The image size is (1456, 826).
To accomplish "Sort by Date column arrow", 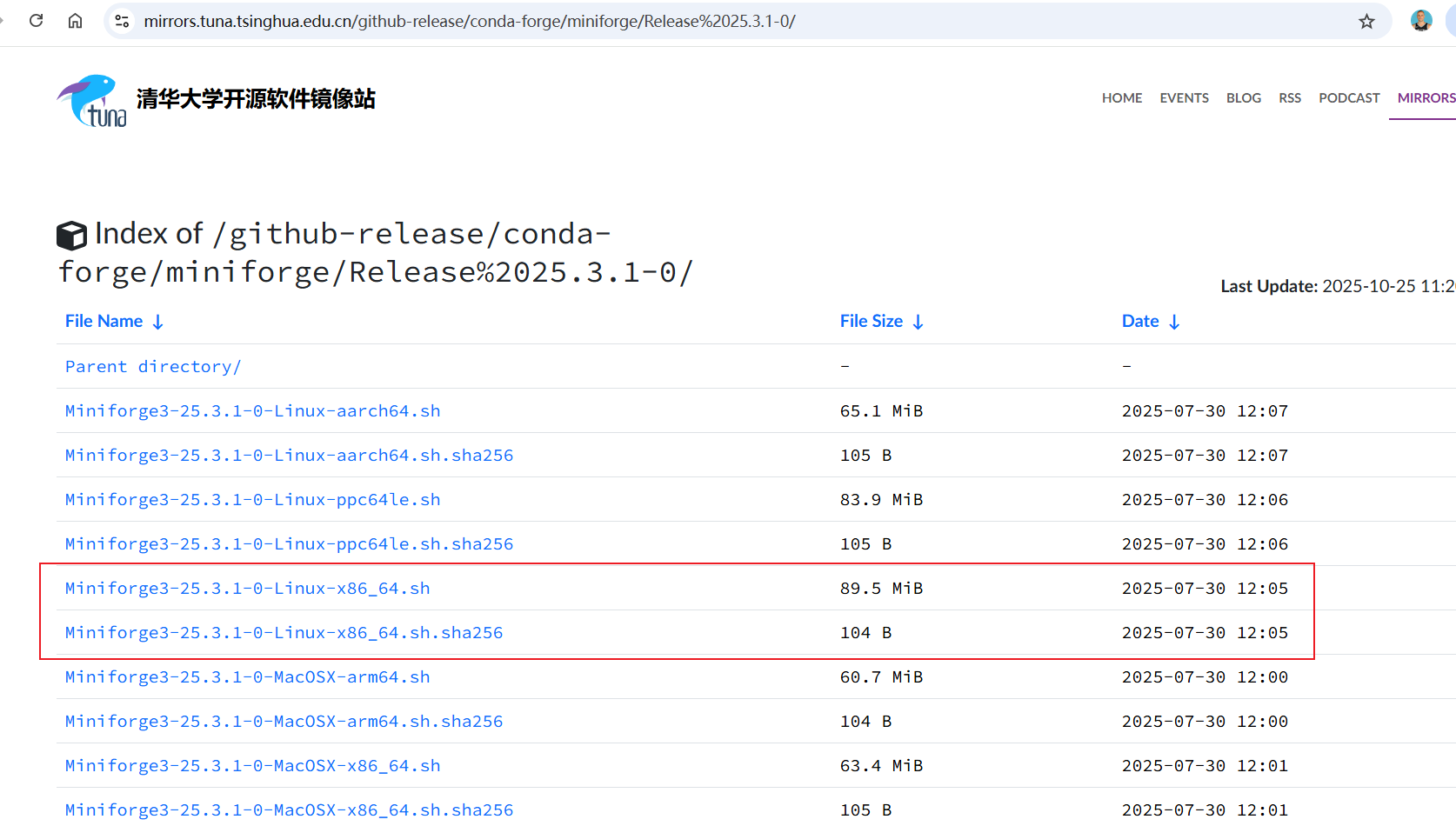I will (1174, 322).
